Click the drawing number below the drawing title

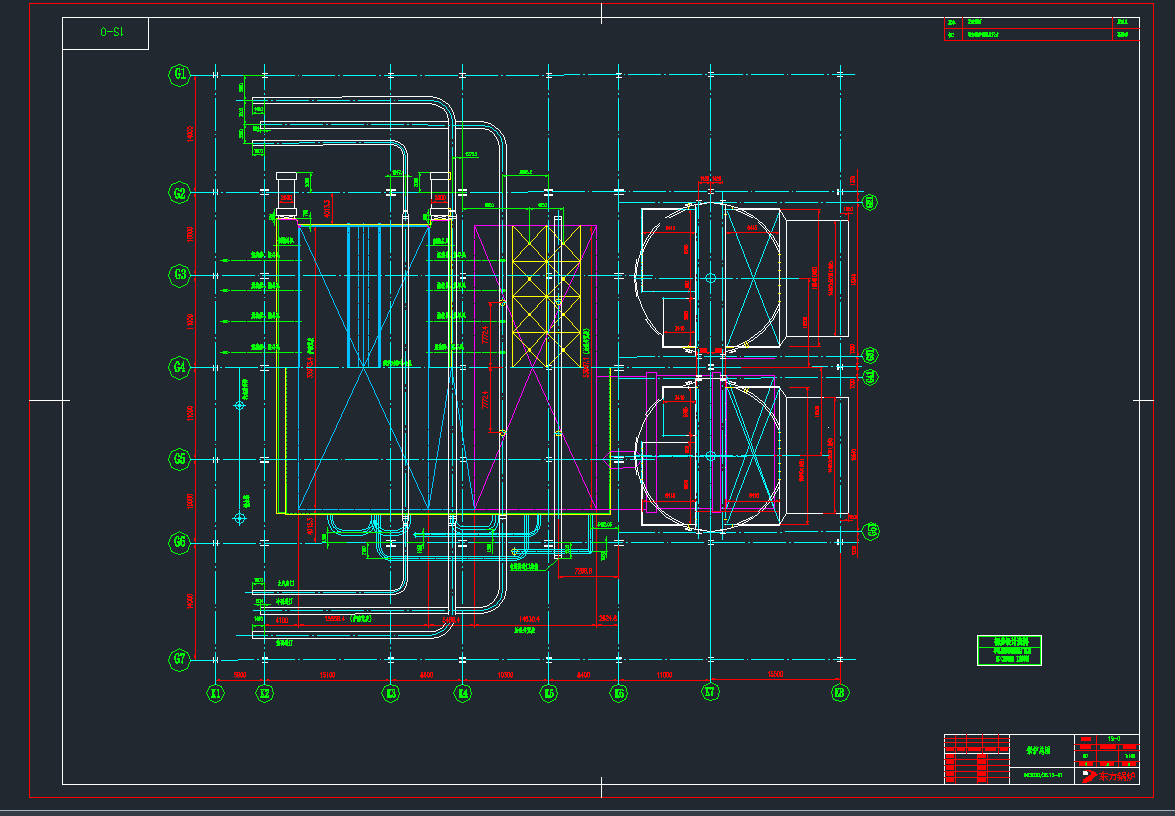pos(1044,775)
